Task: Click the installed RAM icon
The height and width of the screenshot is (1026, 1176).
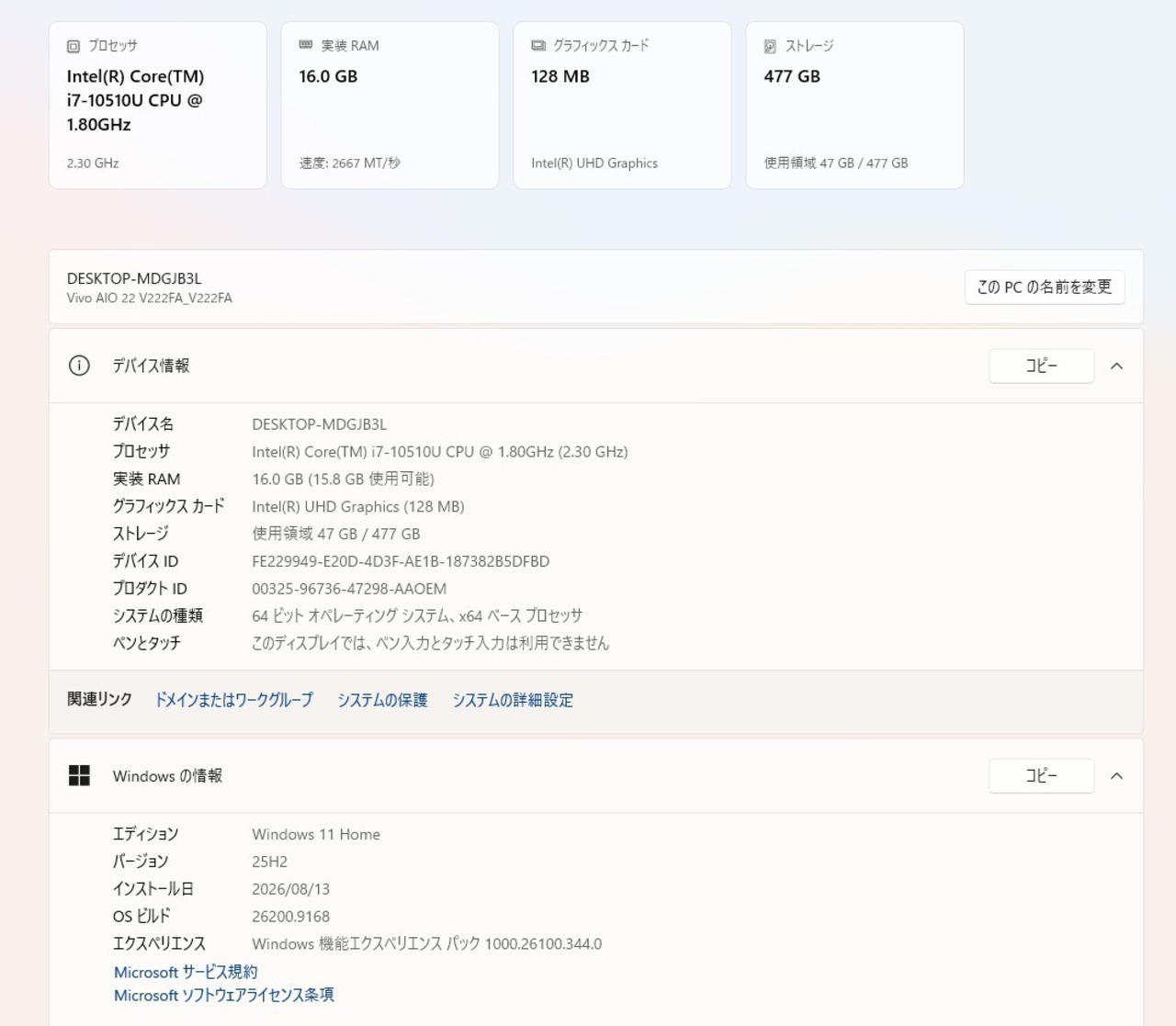Action: click(x=306, y=45)
